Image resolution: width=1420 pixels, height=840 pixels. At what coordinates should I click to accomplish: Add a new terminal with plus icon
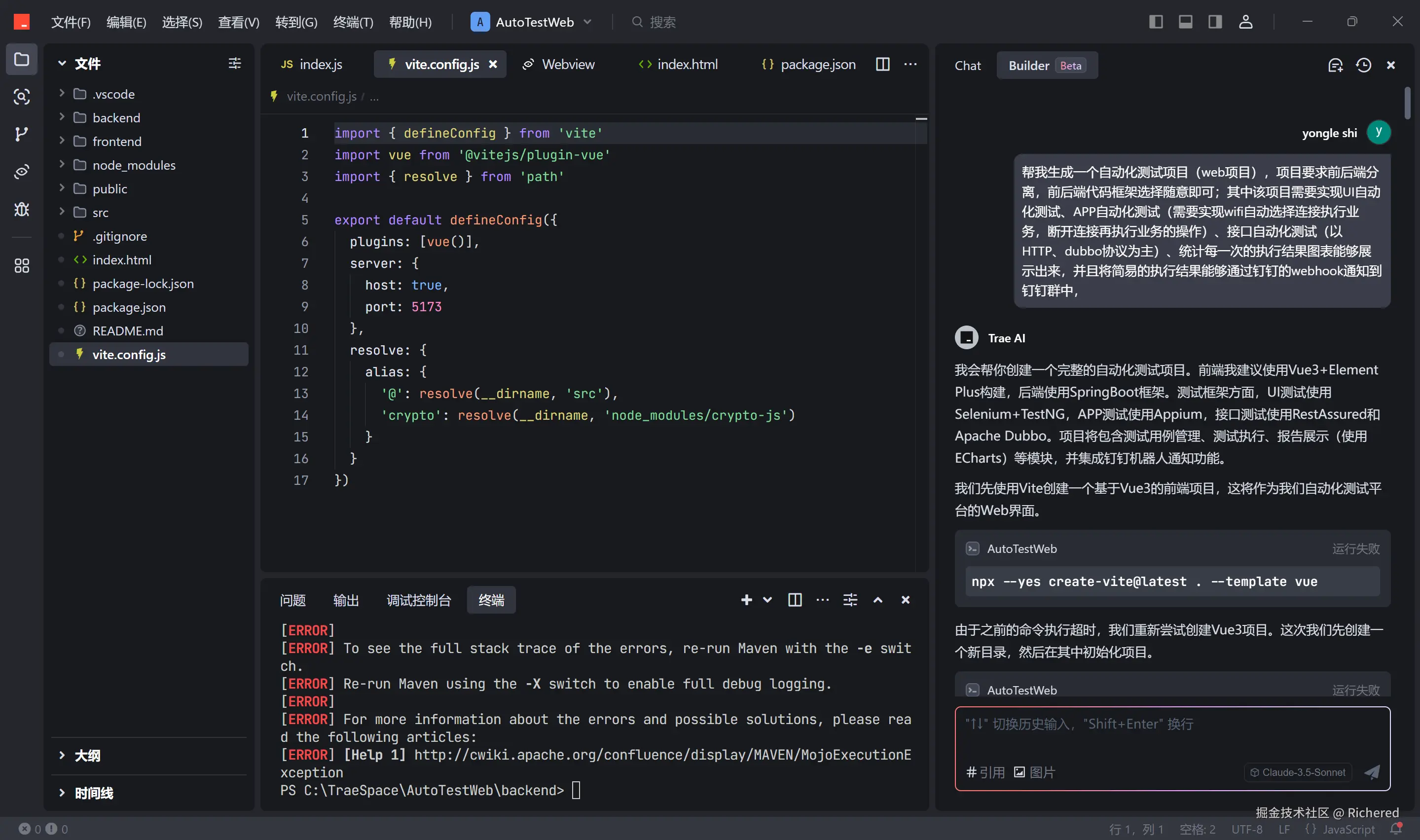pos(747,600)
